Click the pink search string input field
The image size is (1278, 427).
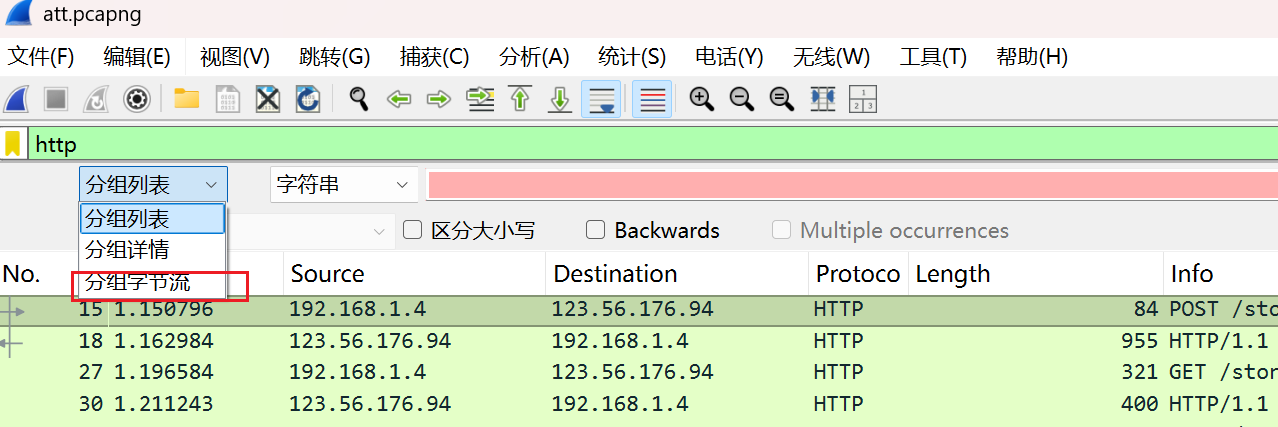(852, 185)
